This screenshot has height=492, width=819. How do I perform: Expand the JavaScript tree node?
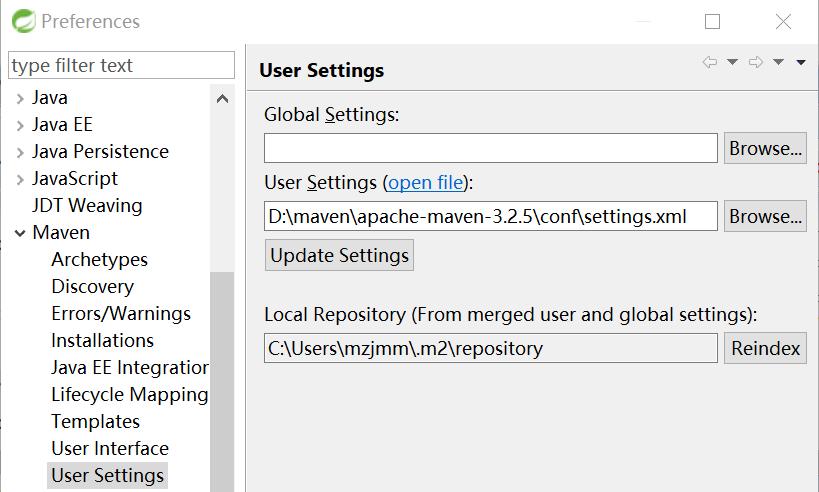click(20, 180)
